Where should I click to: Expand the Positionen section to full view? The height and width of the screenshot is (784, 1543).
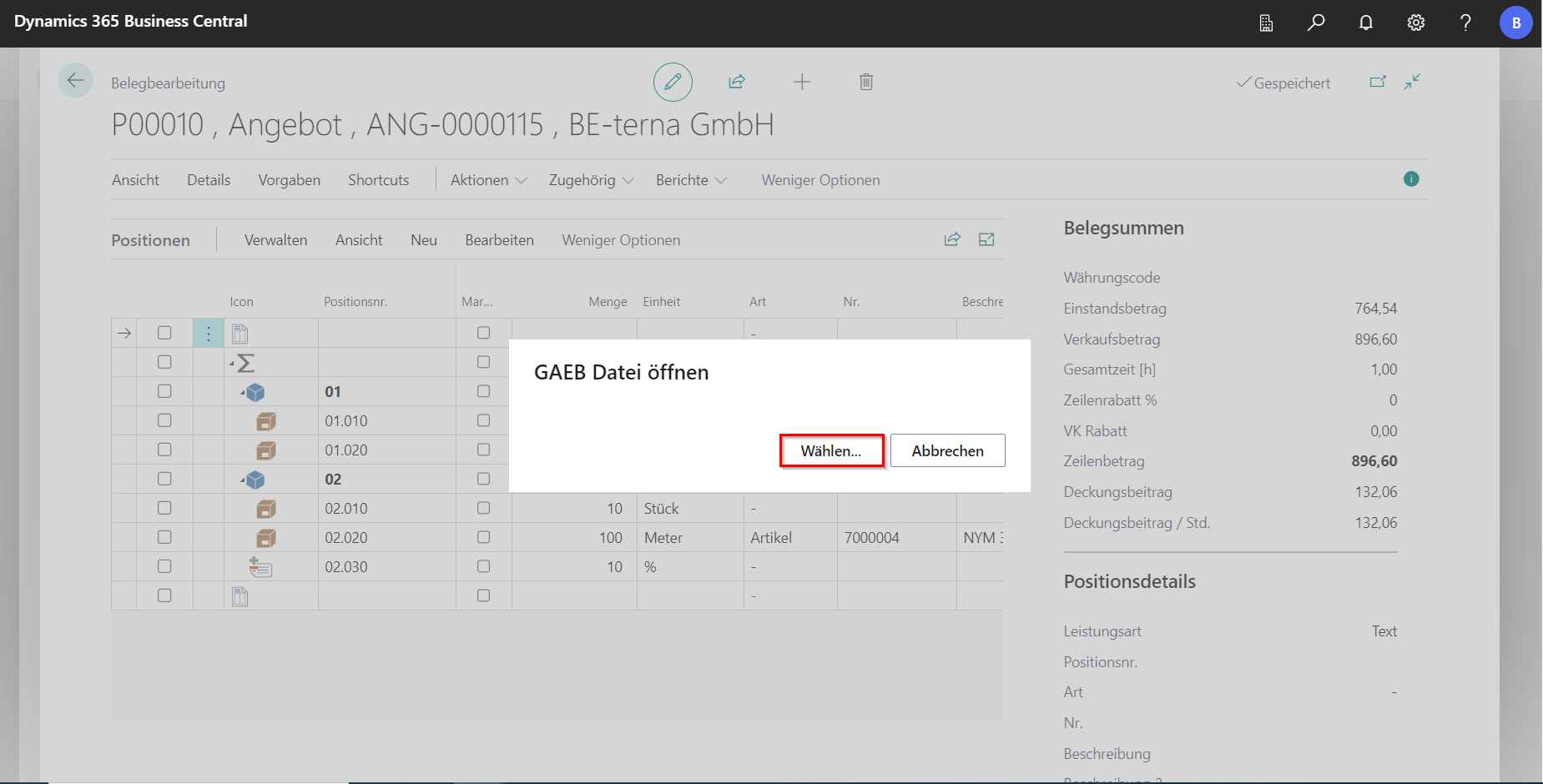[986, 240]
